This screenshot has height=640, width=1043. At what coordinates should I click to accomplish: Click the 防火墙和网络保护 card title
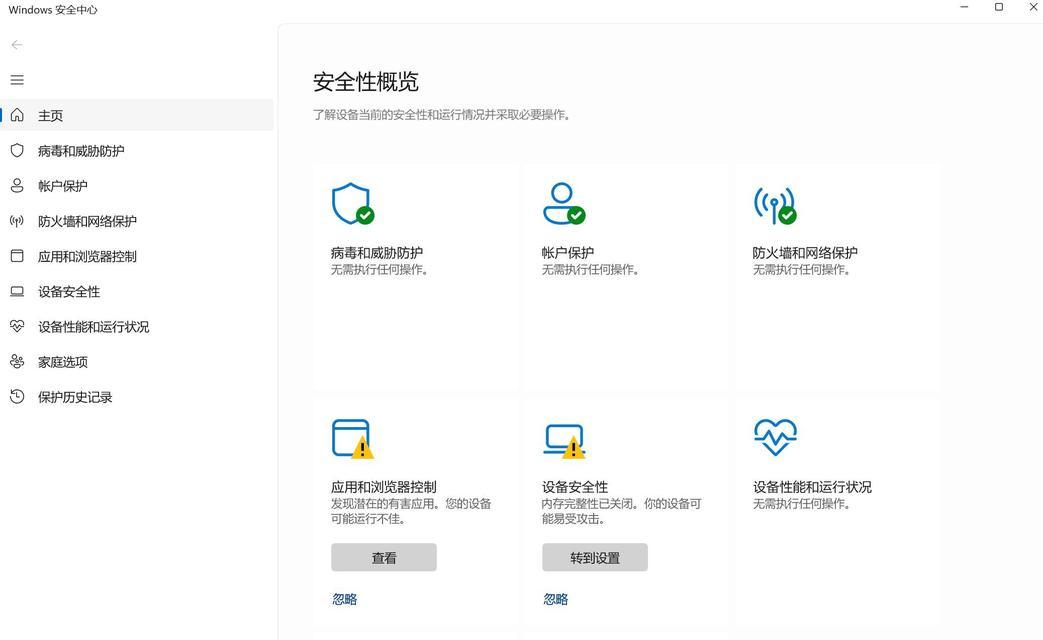(805, 253)
